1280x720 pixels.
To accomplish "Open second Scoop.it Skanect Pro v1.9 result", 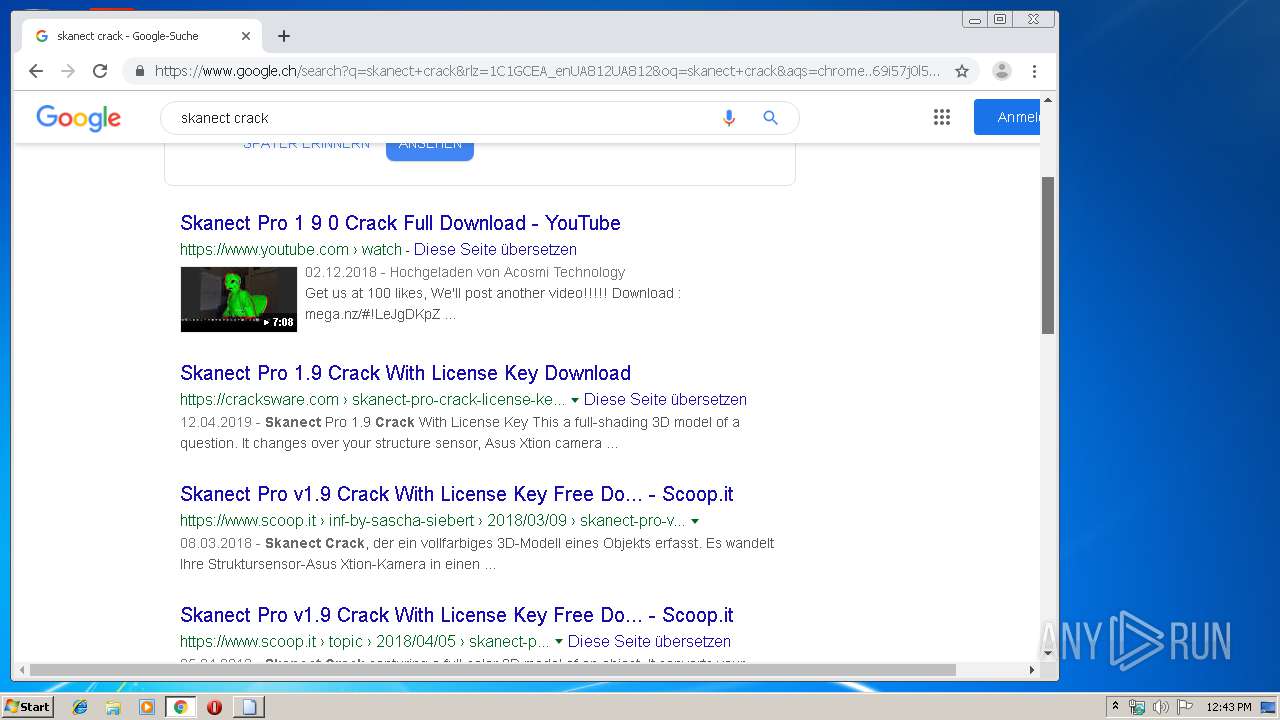I will point(457,615).
